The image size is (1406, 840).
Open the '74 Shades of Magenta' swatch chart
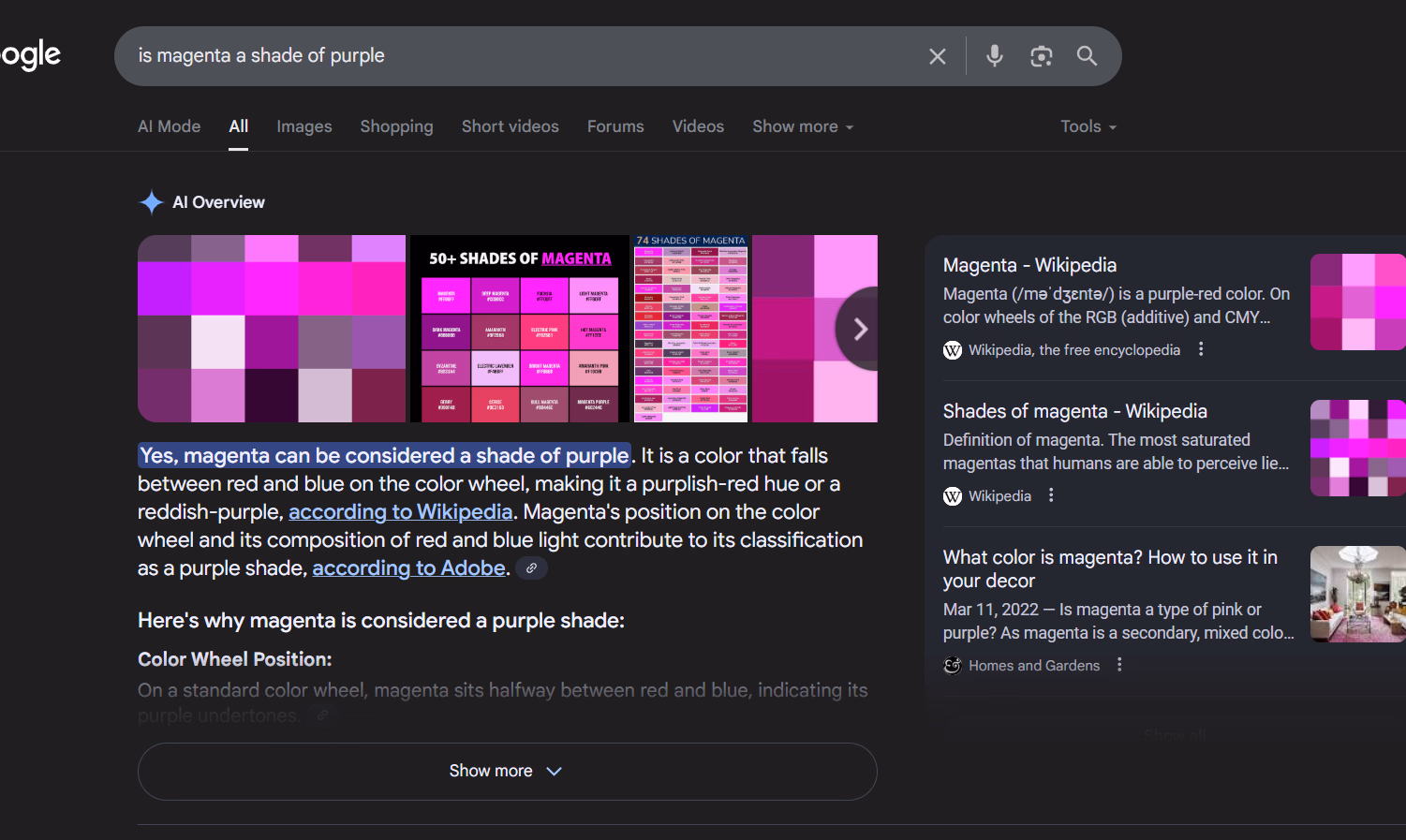pos(690,329)
